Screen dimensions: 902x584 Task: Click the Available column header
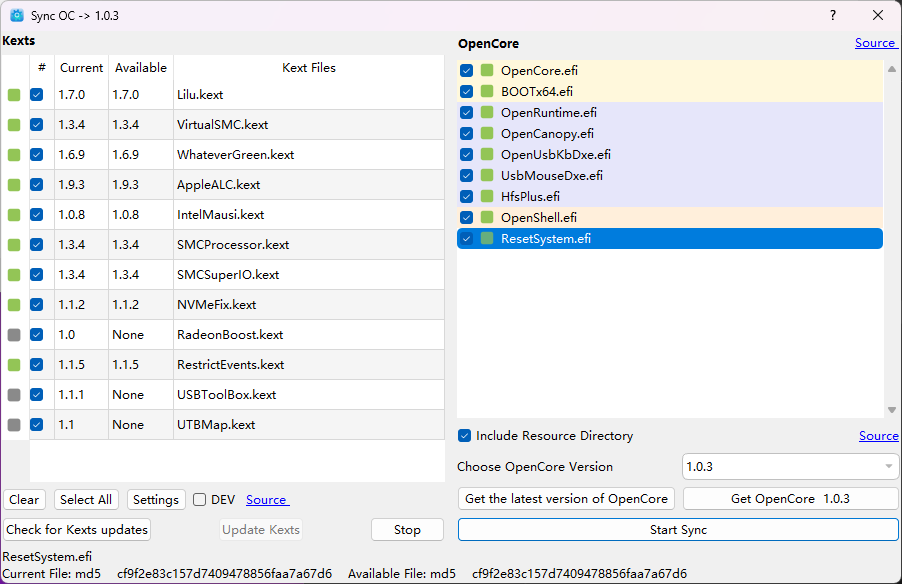pos(141,68)
